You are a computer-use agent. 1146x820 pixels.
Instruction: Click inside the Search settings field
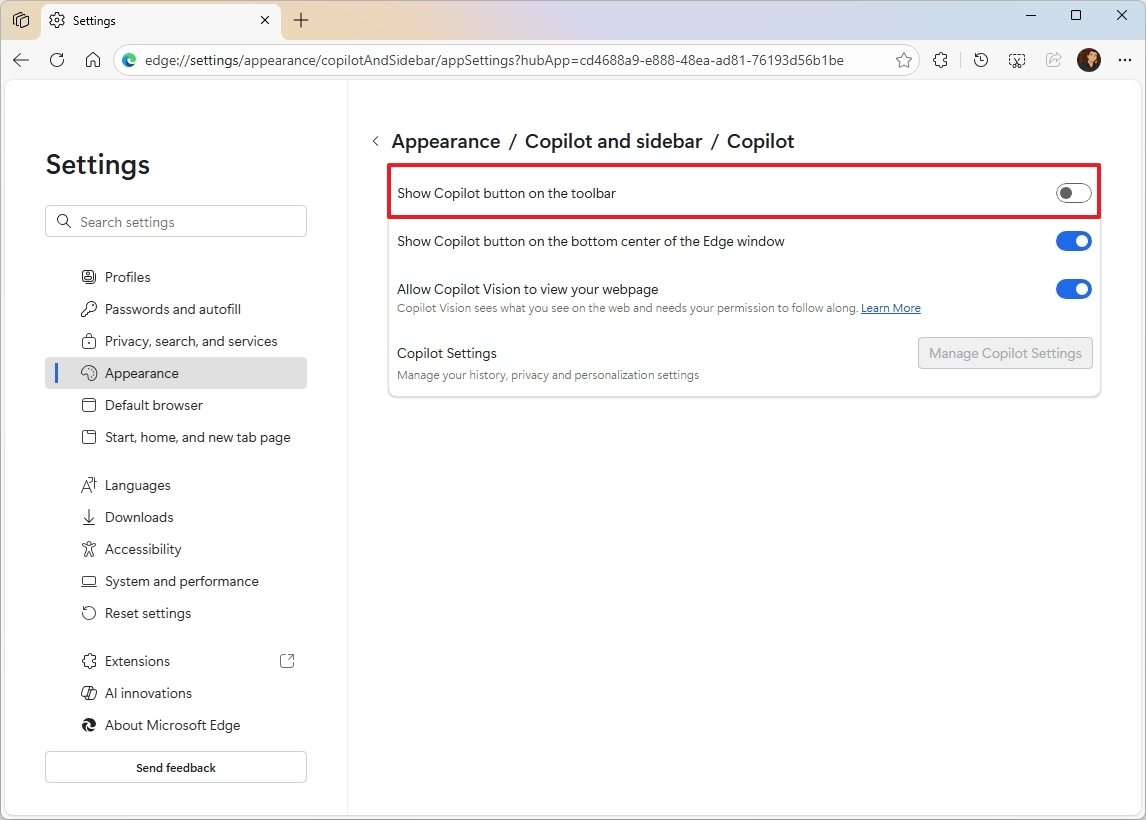pos(175,221)
